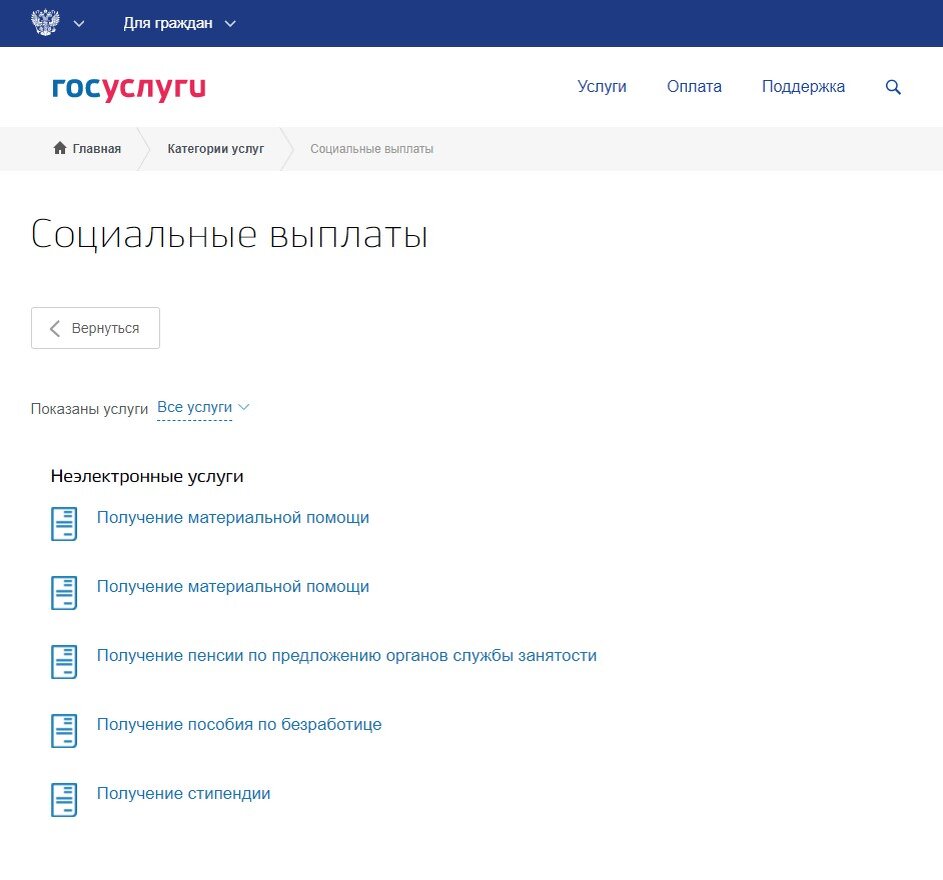Expand the chevron next to the emblem
Viewport: 943px width, 880px height.
click(x=79, y=23)
